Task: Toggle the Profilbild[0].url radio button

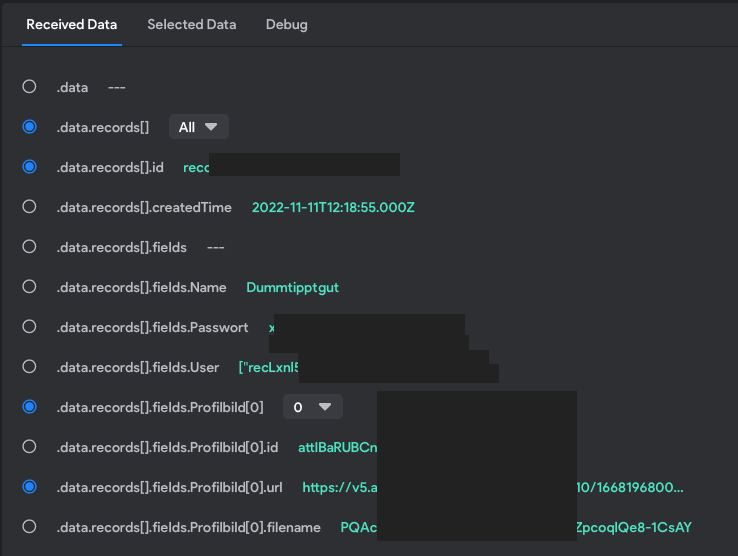Action: click(29, 487)
